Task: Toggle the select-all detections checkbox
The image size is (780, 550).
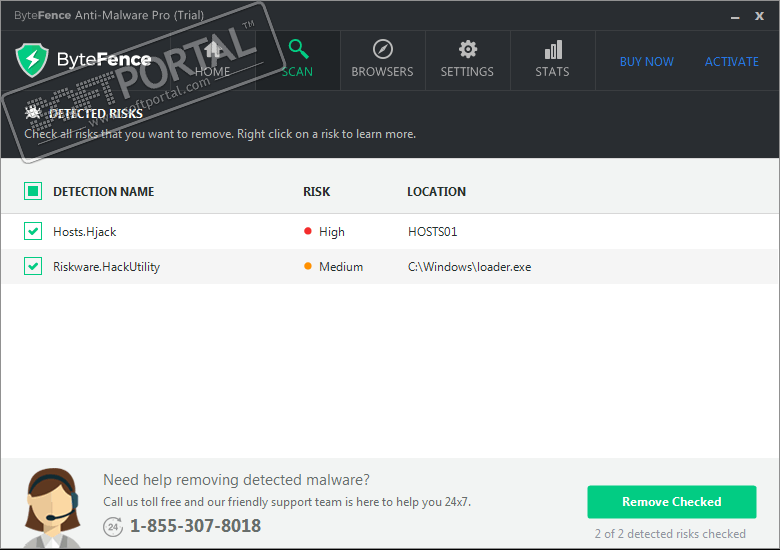Action: coord(33,191)
